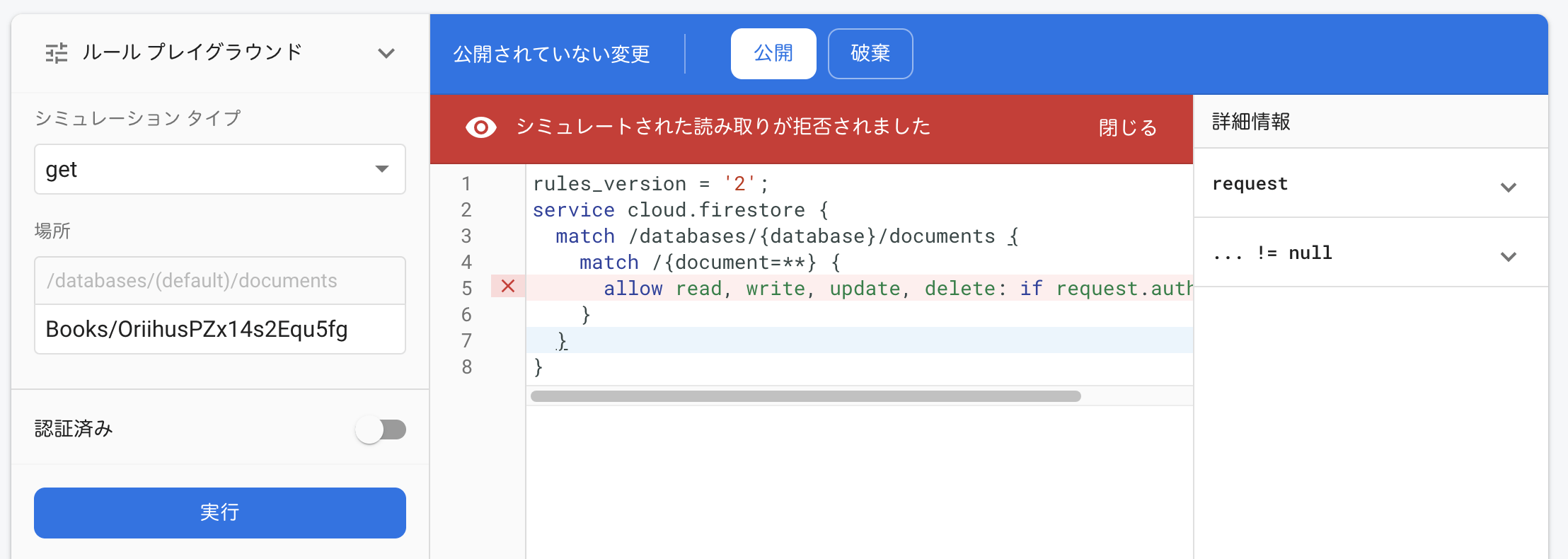
Task: Collapse the ルール プレイグラウンド panel chevron
Action: click(x=386, y=53)
